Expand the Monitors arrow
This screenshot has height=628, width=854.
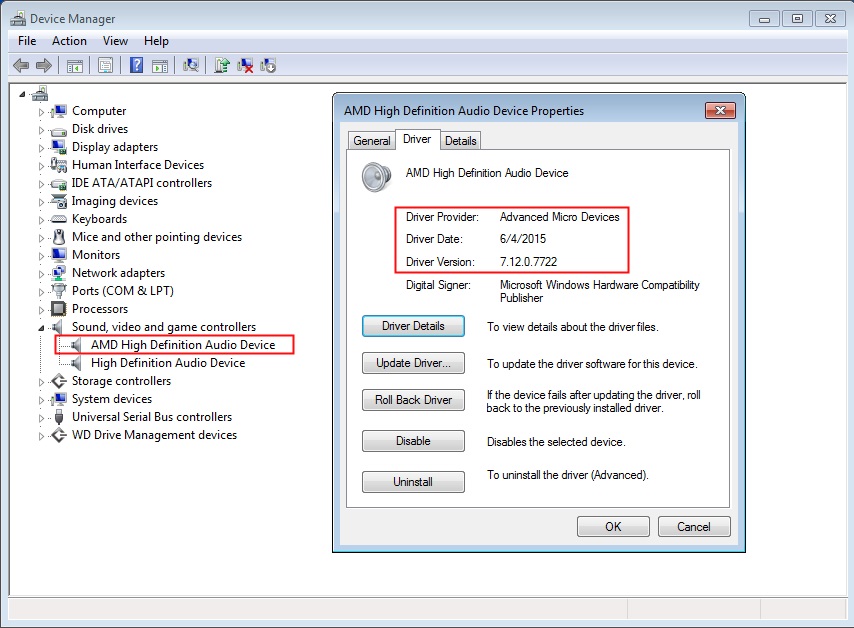tap(41, 256)
